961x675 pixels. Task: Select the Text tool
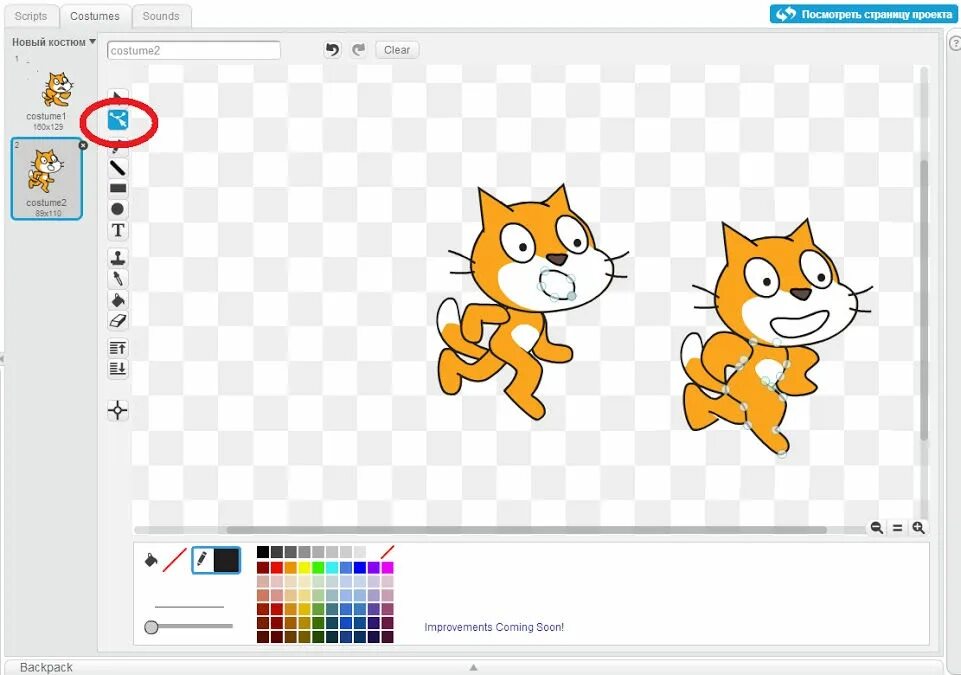[x=118, y=231]
